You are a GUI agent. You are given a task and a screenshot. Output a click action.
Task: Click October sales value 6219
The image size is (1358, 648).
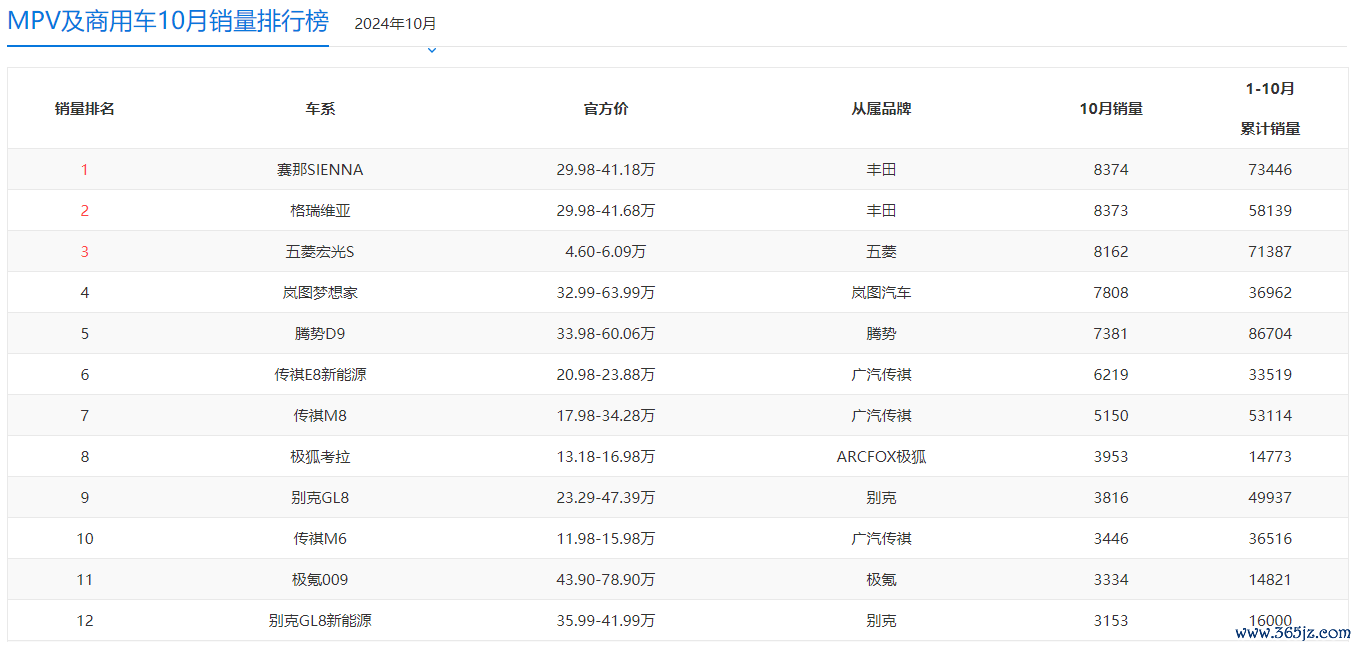pos(1111,375)
